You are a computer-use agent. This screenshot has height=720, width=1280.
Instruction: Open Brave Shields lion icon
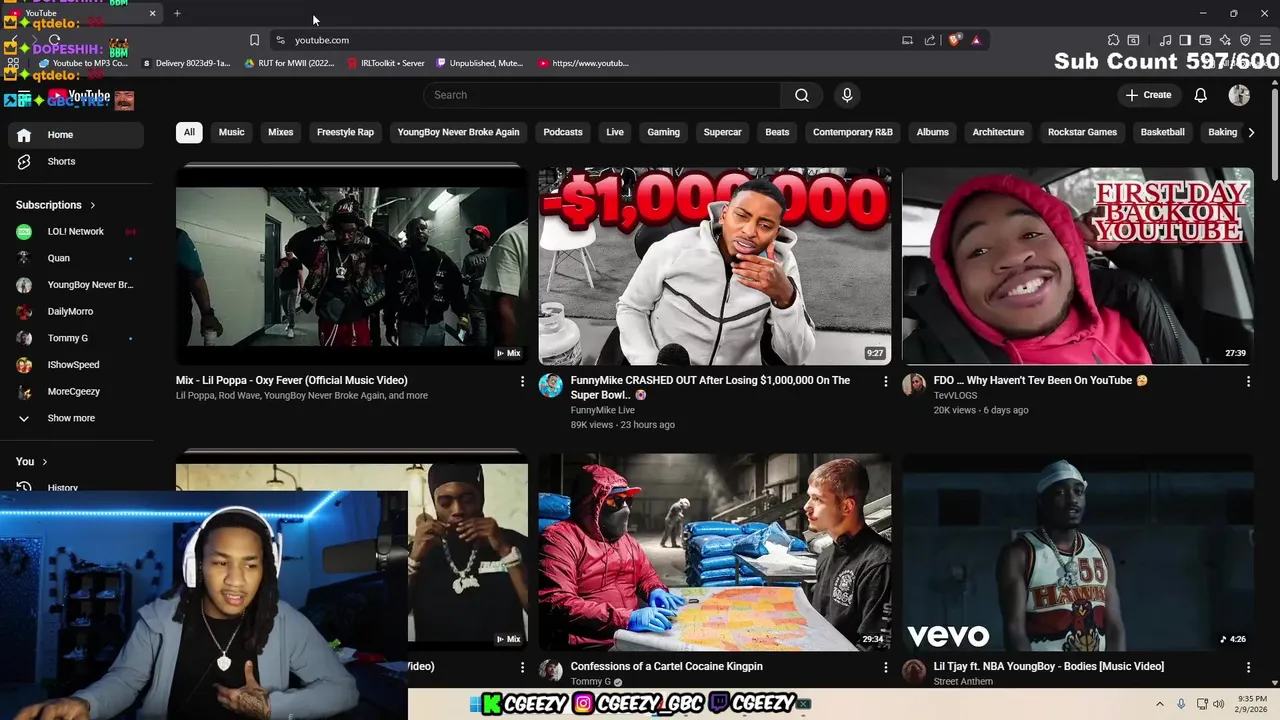955,40
